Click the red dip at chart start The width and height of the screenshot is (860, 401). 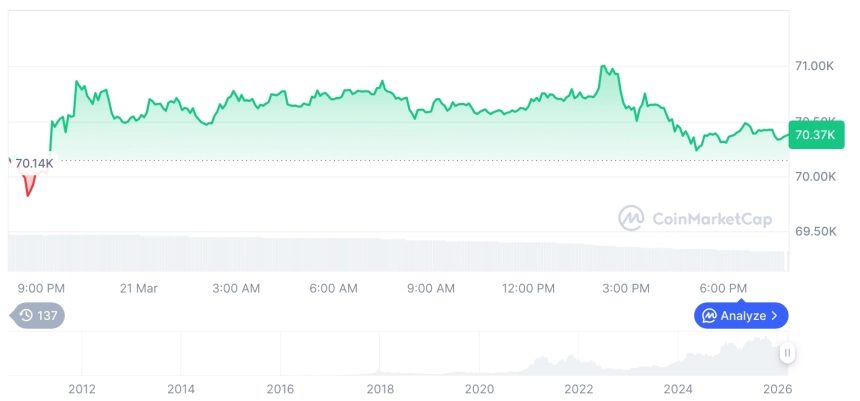28,188
